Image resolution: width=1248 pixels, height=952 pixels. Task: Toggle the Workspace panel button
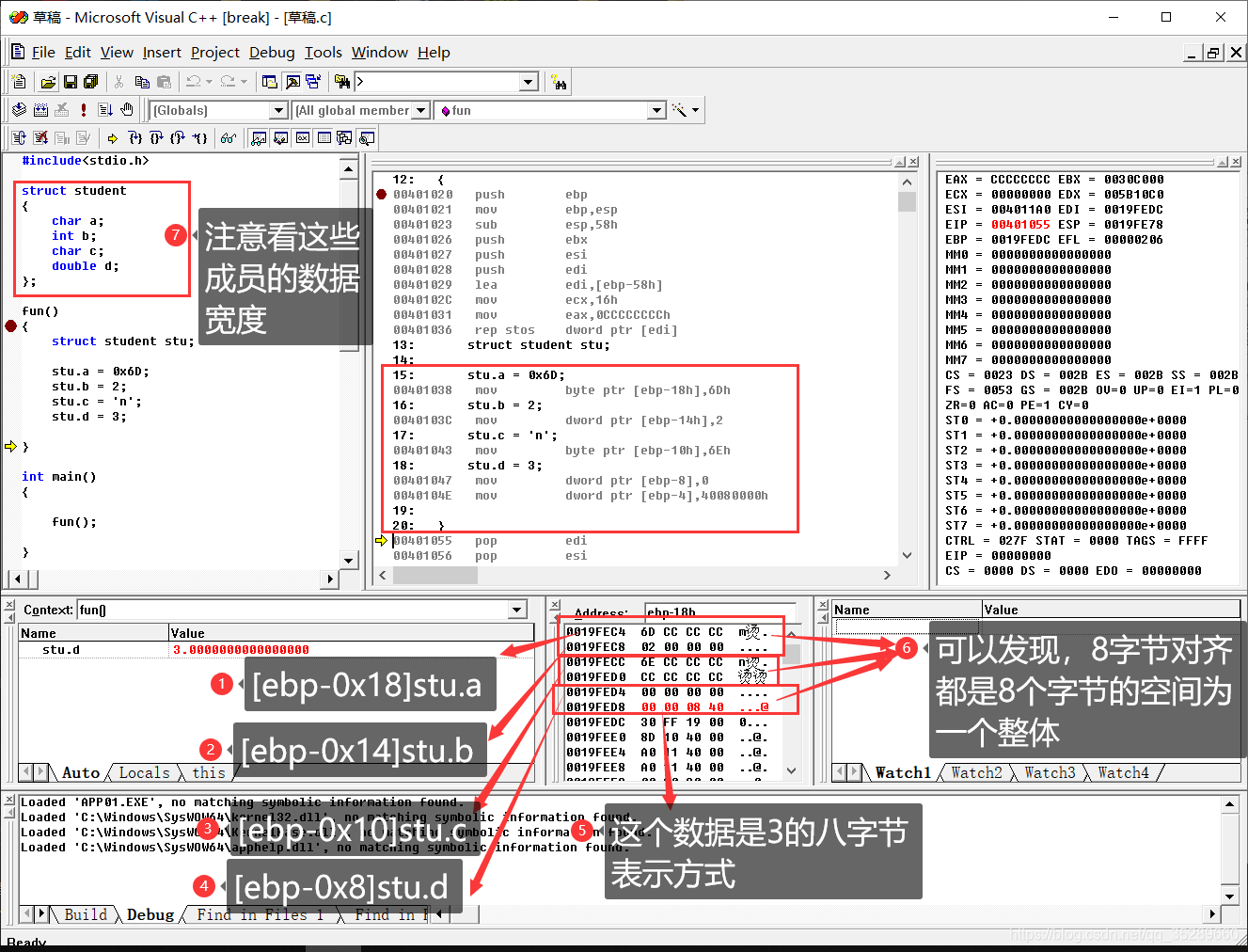[x=269, y=82]
